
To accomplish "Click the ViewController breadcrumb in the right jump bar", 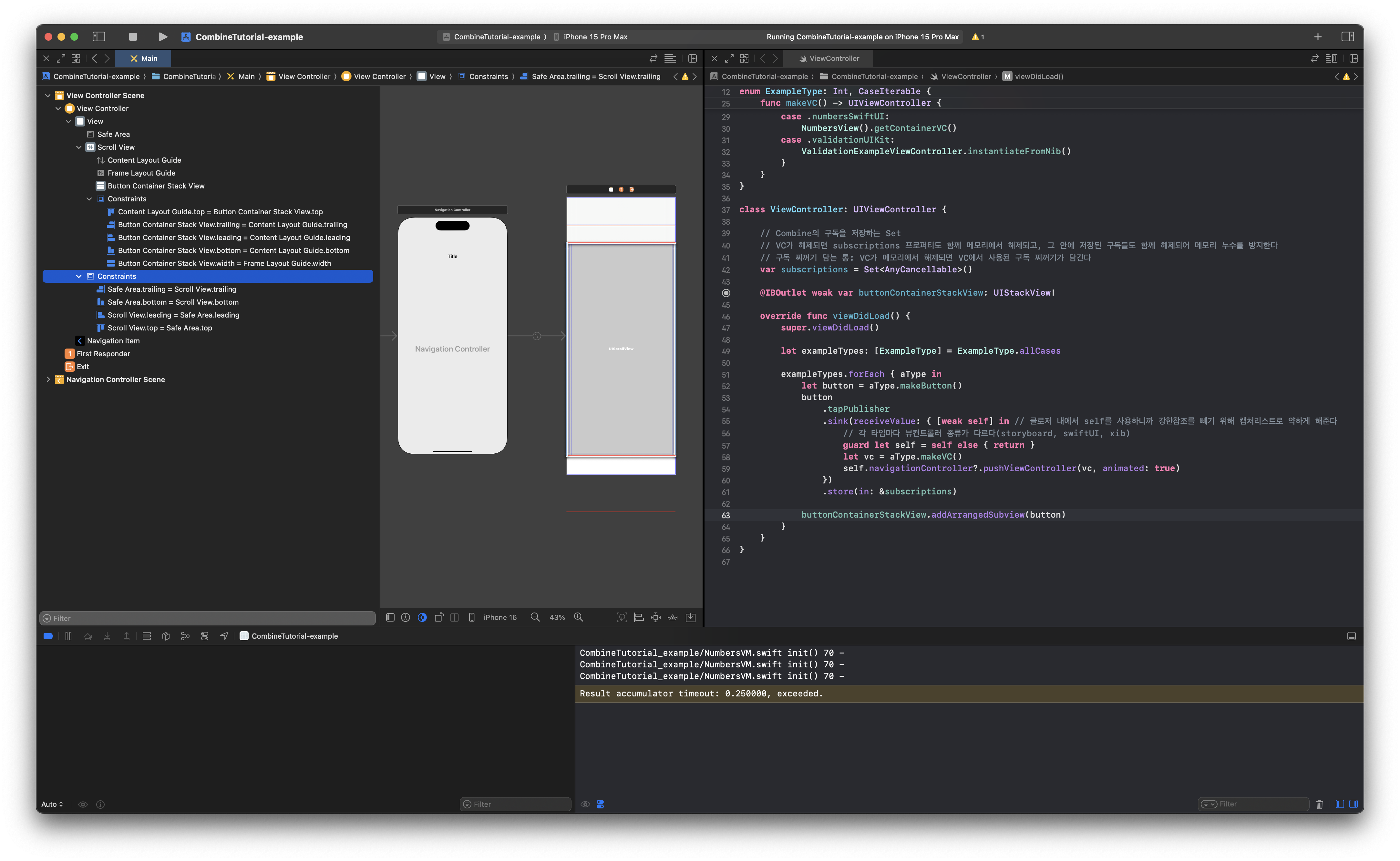I will point(960,76).
